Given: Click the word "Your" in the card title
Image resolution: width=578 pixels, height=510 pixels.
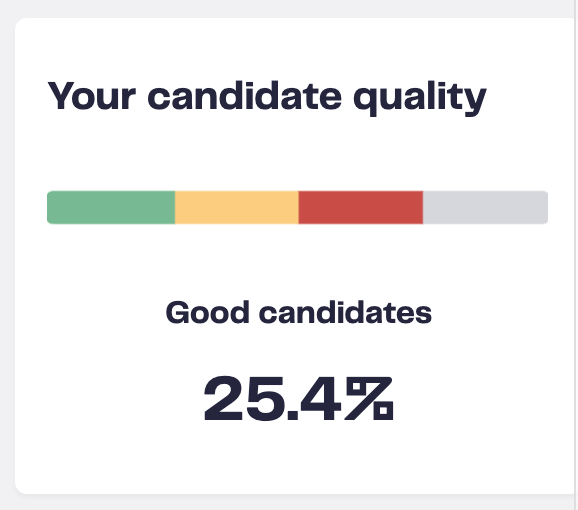Looking at the screenshot, I should 92,95.
